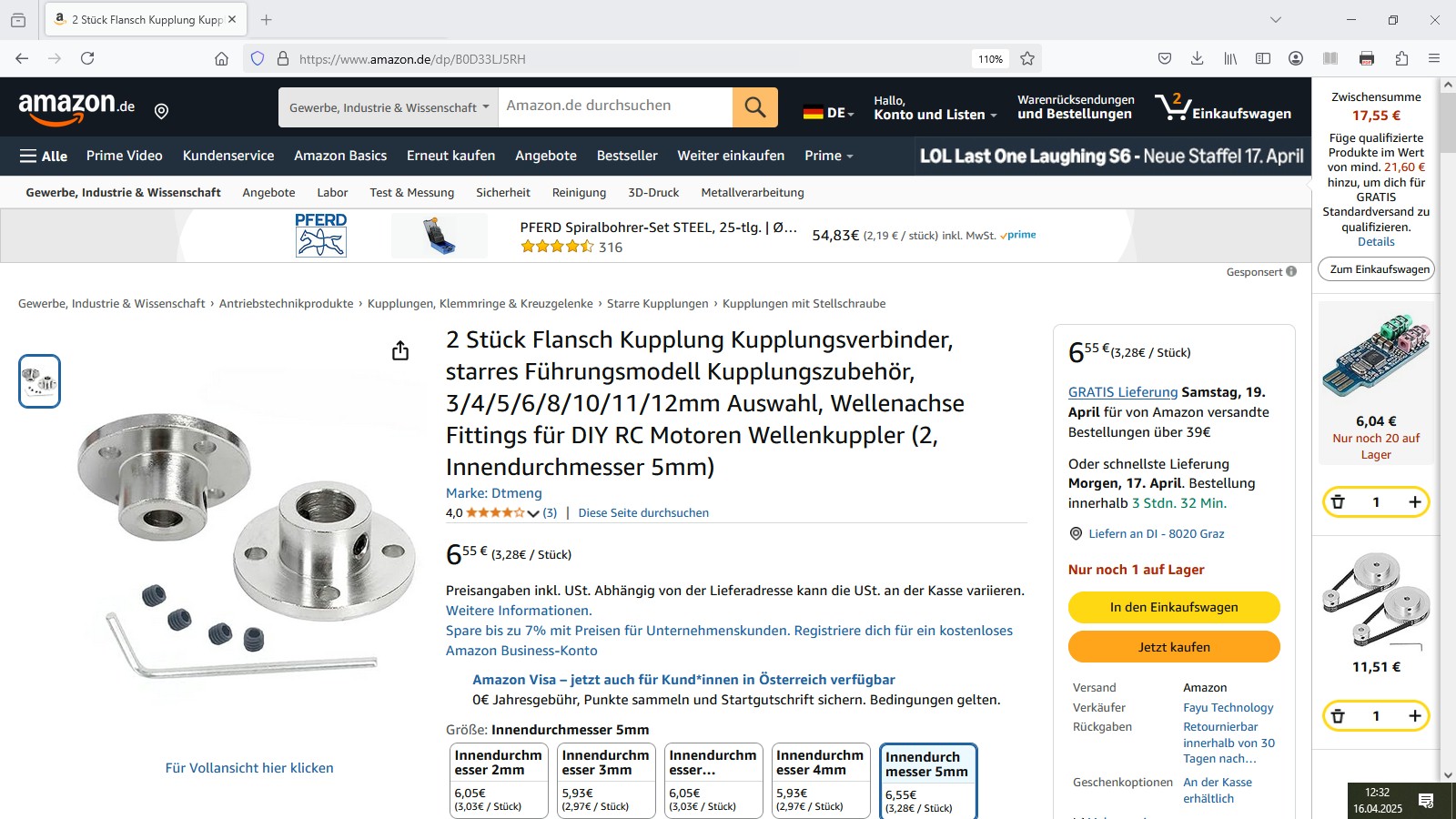The width and height of the screenshot is (1456, 819).
Task: Select size Innendurchmesser 2mm option
Action: pyautogui.click(x=498, y=781)
